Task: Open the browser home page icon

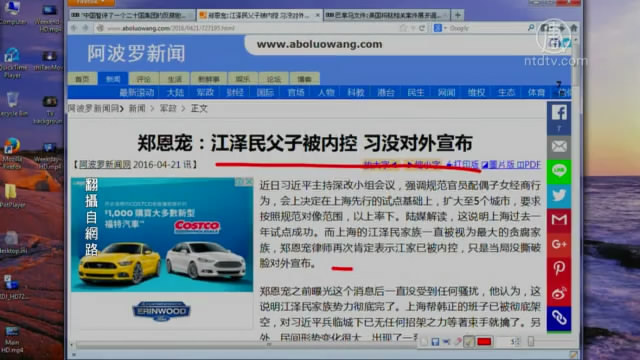Action: tap(574, 28)
